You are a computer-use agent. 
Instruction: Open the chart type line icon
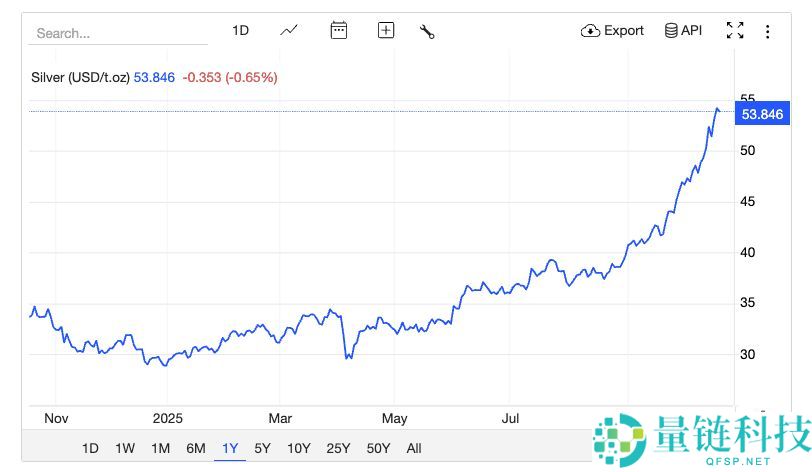coord(289,30)
